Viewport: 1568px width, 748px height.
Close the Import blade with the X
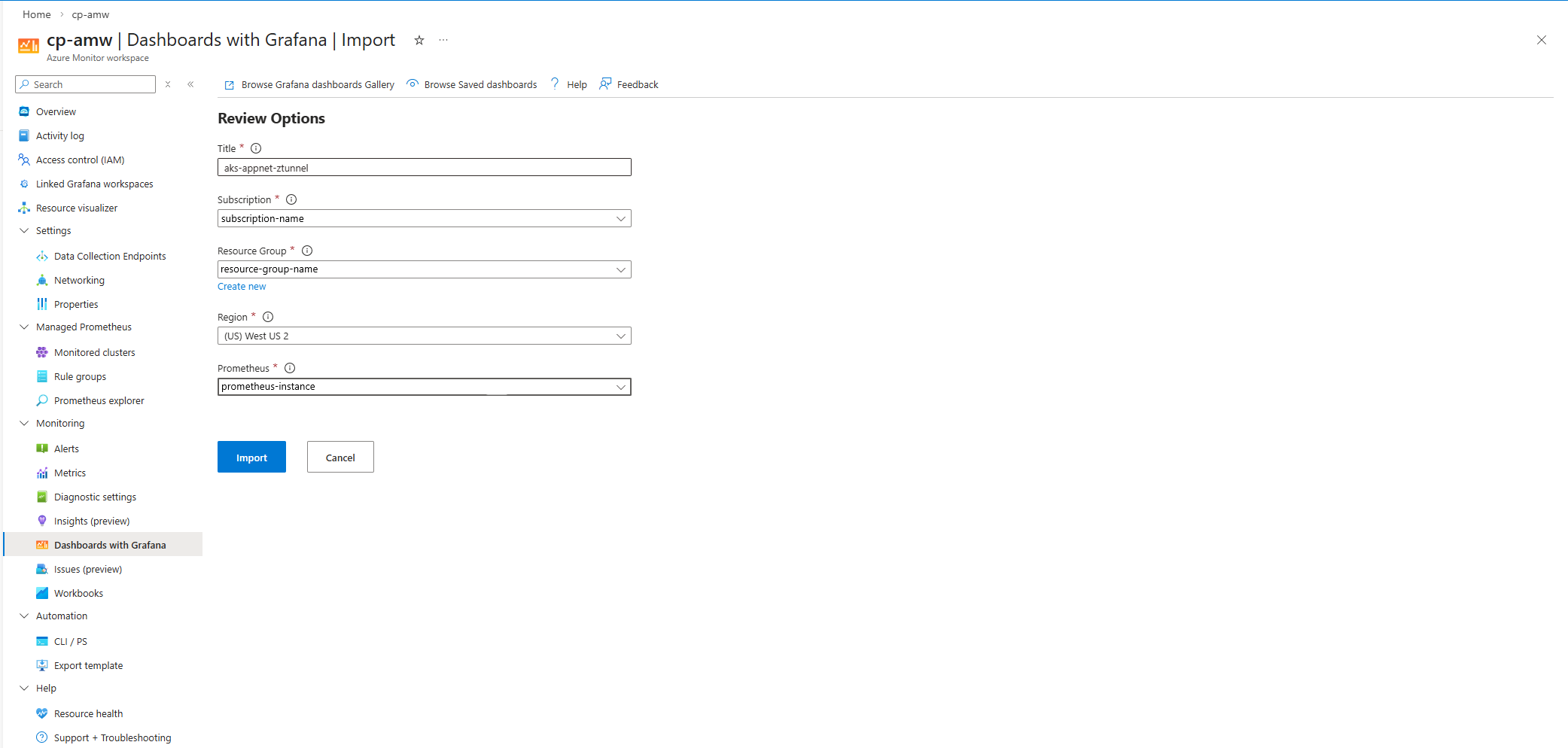(x=1542, y=40)
